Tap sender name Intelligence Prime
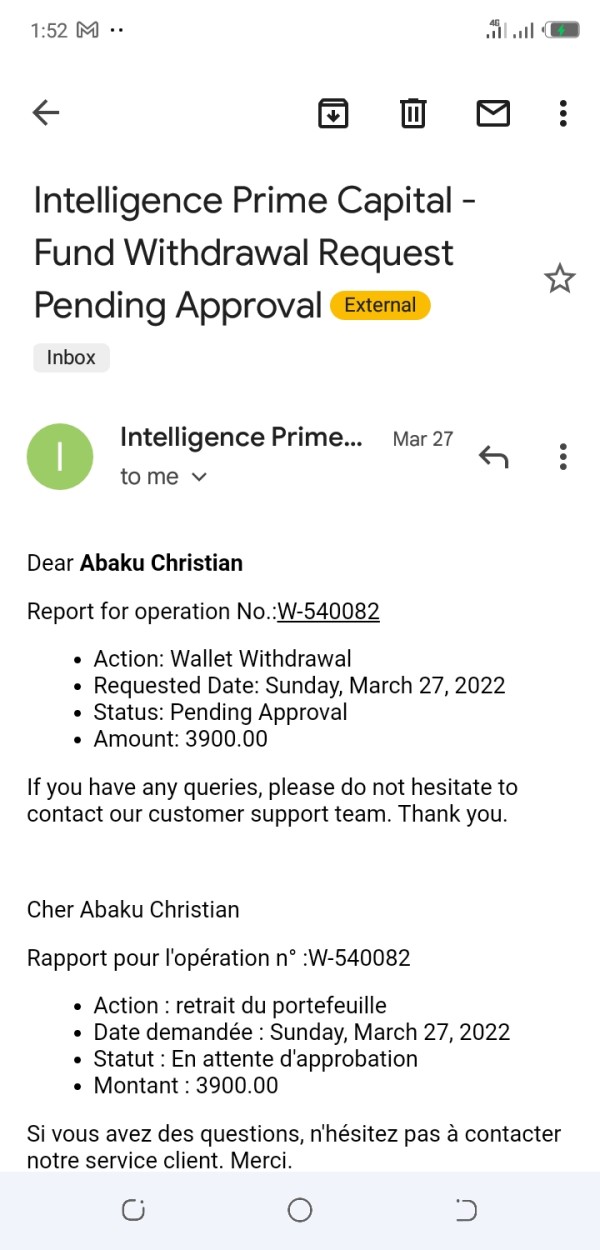This screenshot has width=600, height=1250. pyautogui.click(x=241, y=437)
